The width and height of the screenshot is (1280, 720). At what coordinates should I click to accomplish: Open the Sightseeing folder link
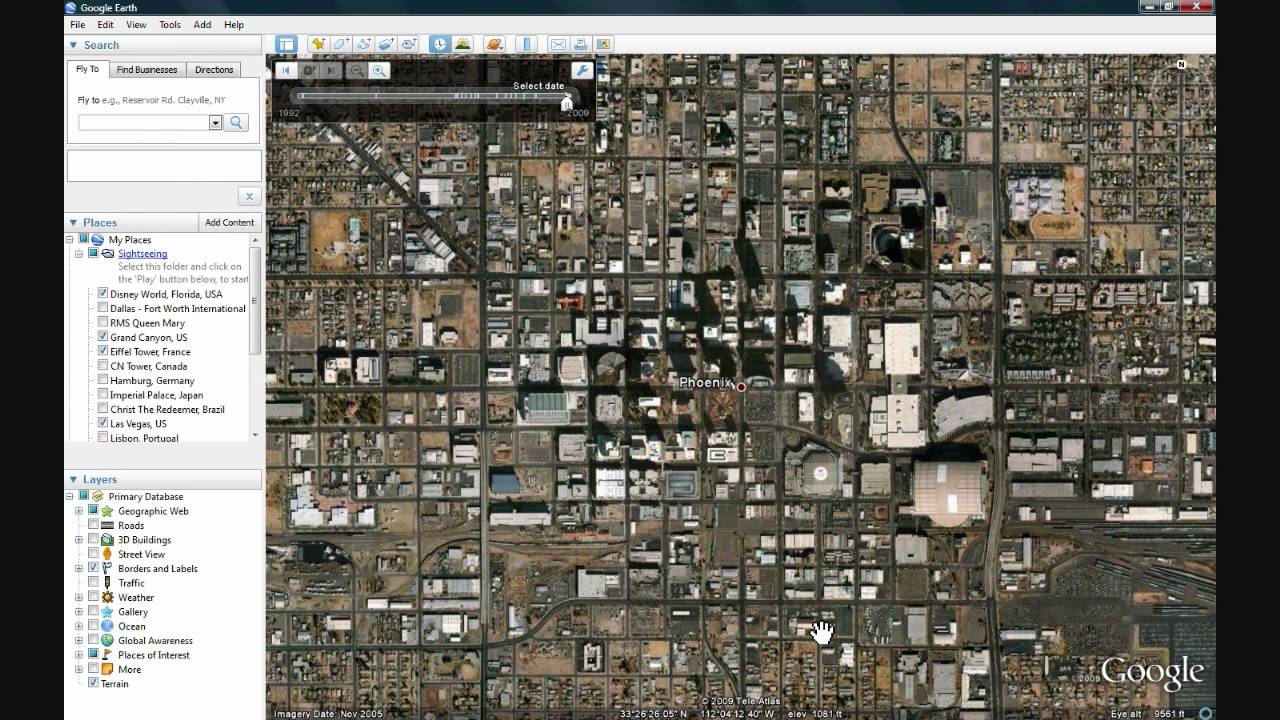143,254
